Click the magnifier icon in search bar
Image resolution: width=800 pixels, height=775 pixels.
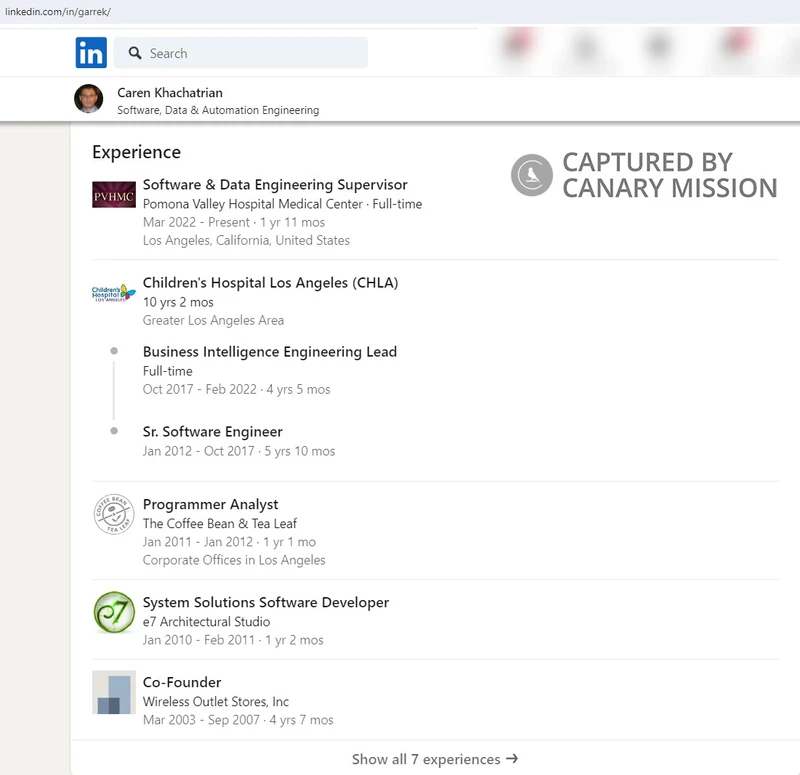coord(135,53)
